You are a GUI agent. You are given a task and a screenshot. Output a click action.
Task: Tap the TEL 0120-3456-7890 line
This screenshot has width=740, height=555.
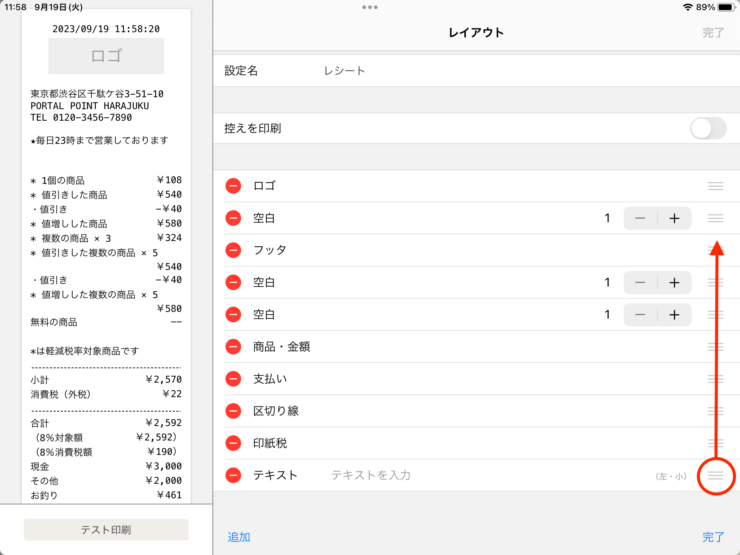(81, 118)
